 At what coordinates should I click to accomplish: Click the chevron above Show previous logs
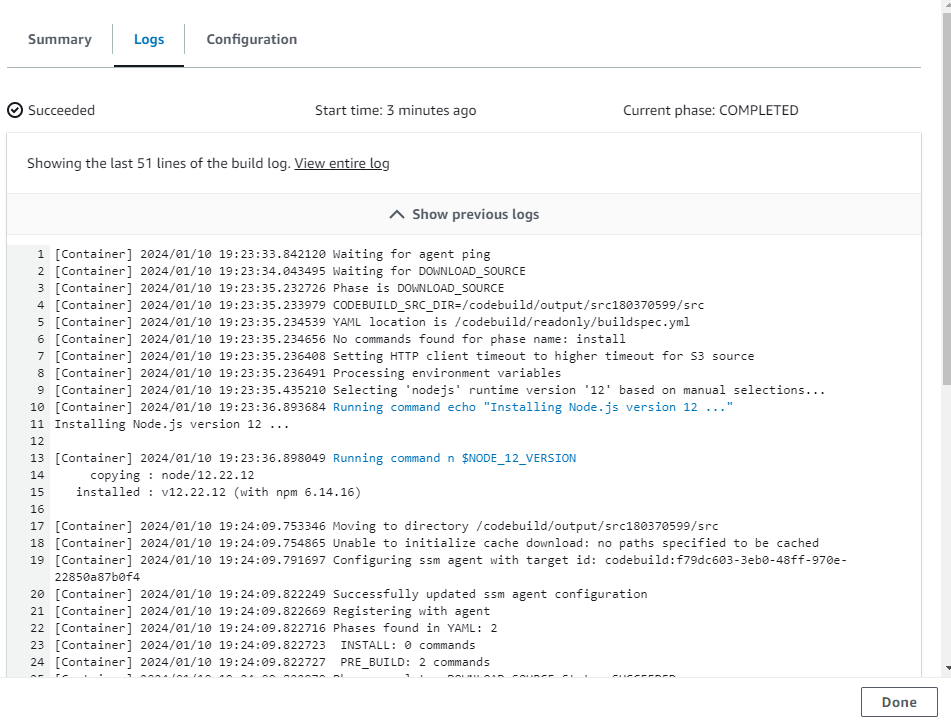396,213
